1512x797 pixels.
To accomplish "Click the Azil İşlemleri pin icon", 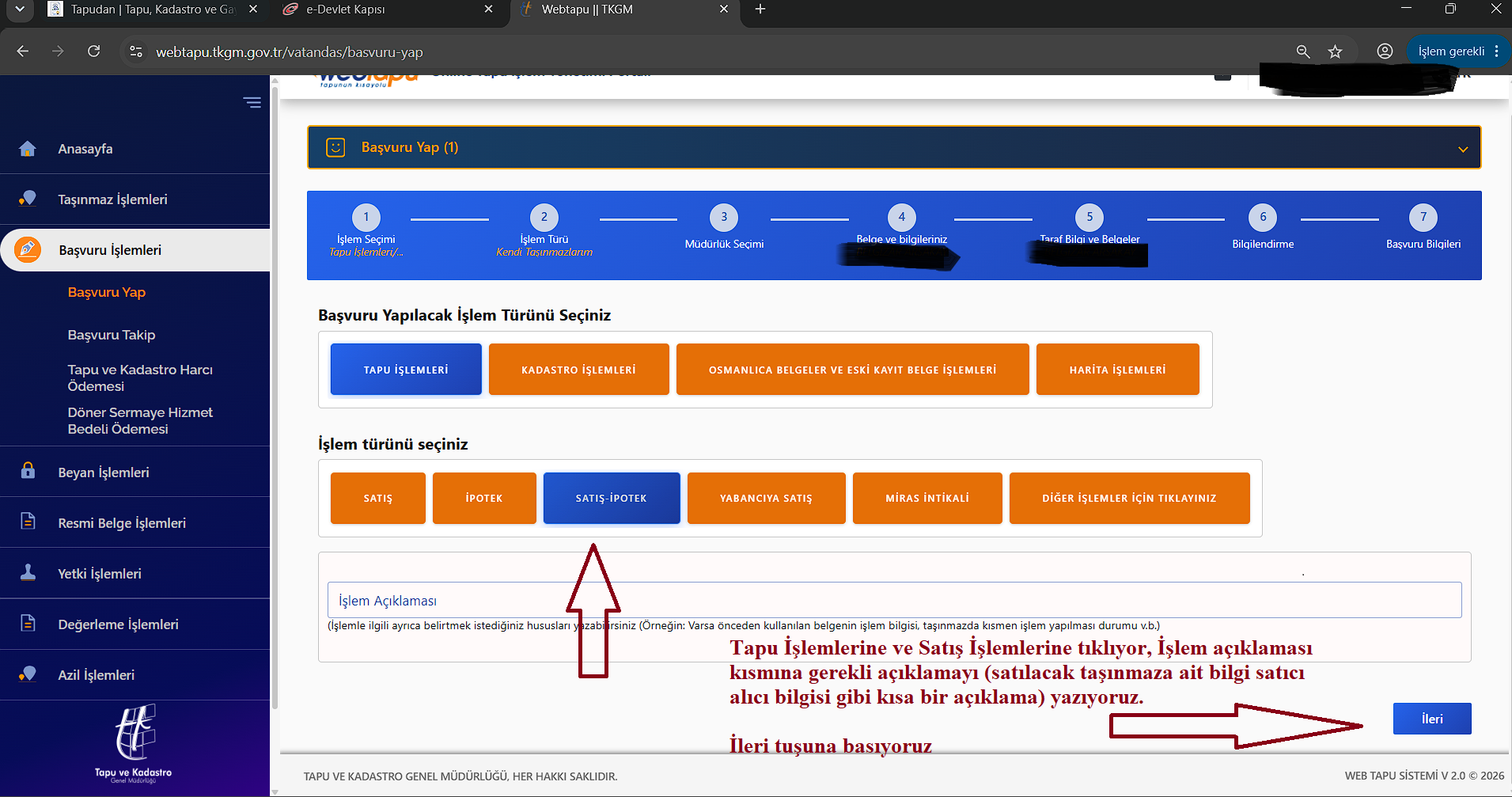I will [x=28, y=674].
